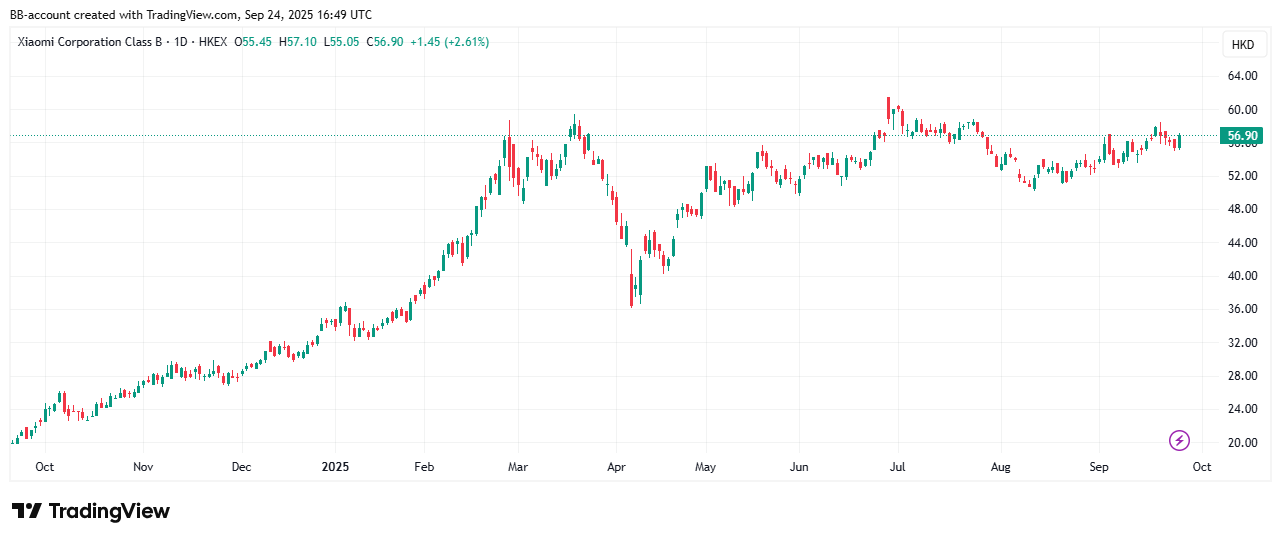Click the open value O55.45
Viewport: 1281px width, 541px height.
[x=254, y=42]
